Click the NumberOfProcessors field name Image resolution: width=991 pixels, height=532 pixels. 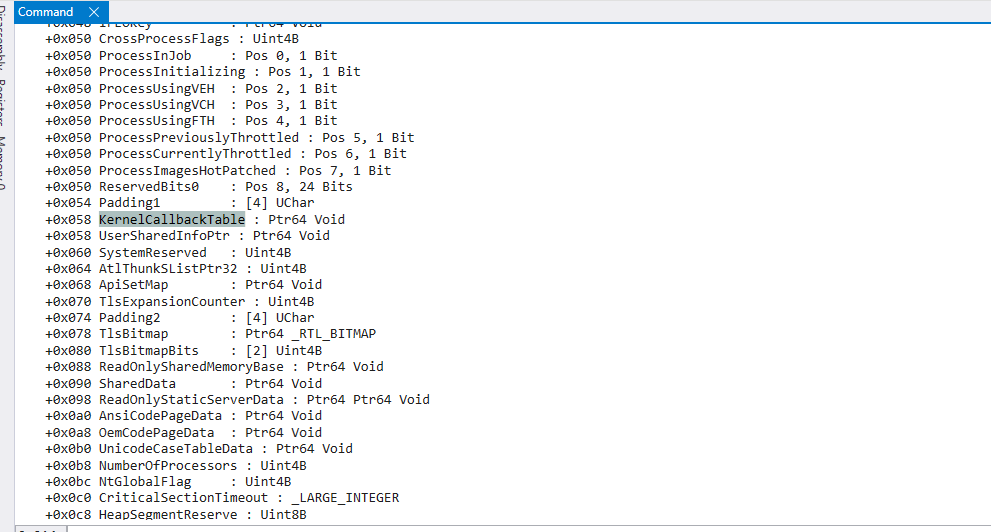click(x=167, y=465)
